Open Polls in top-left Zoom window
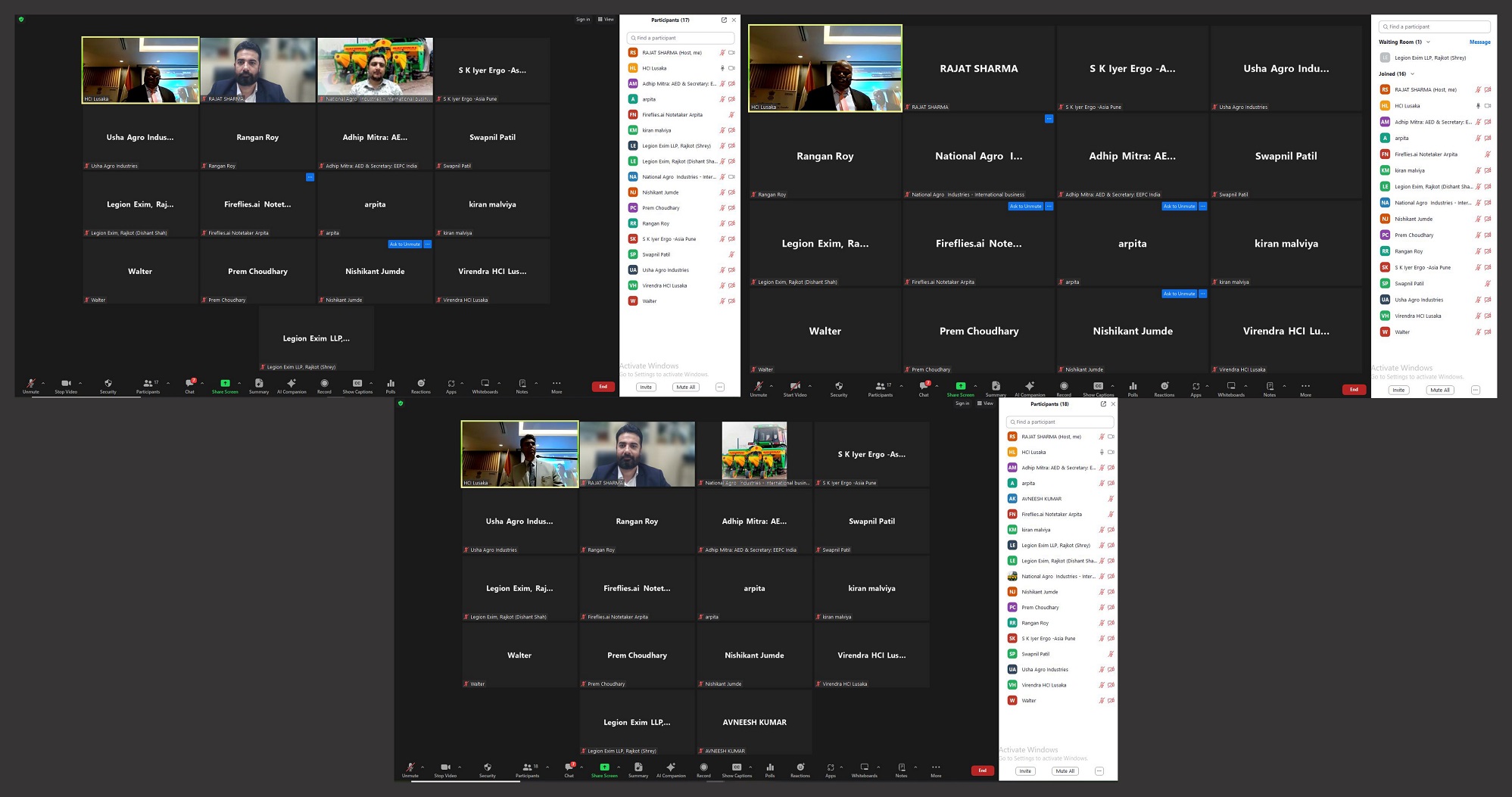This screenshot has width=1512, height=797. [391, 386]
